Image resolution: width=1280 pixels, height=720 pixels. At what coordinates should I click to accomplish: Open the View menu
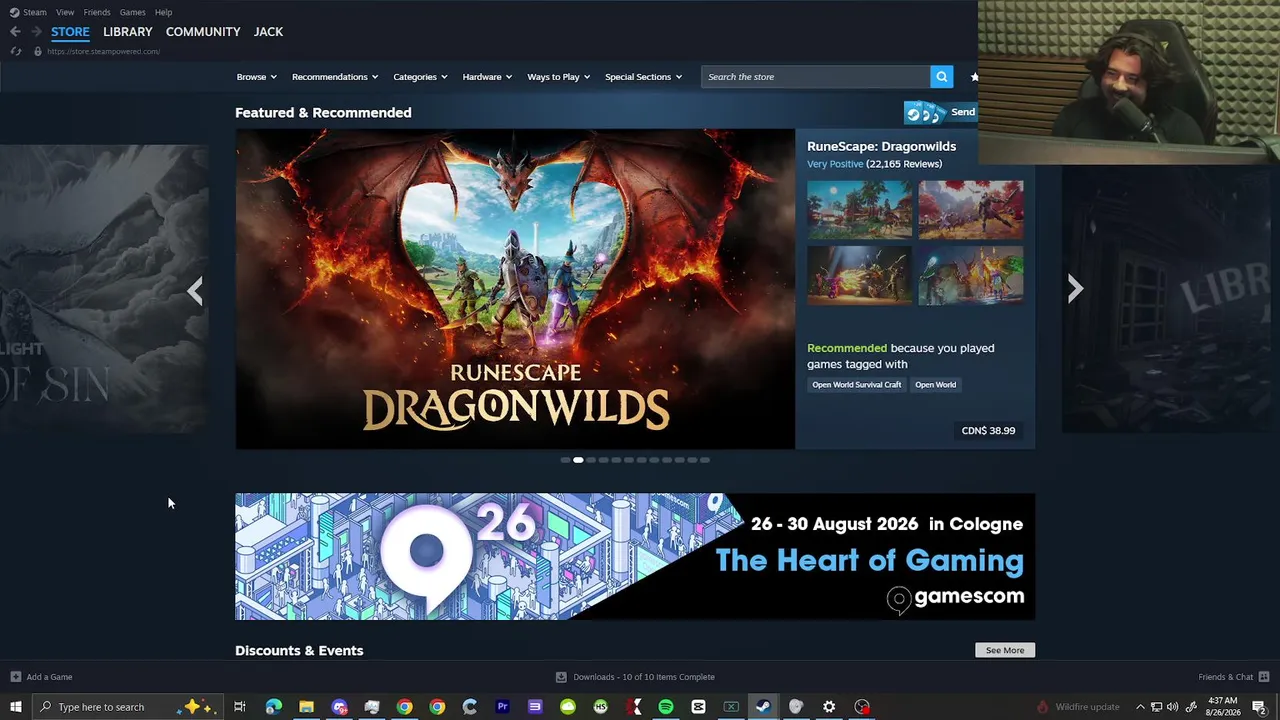pyautogui.click(x=65, y=12)
